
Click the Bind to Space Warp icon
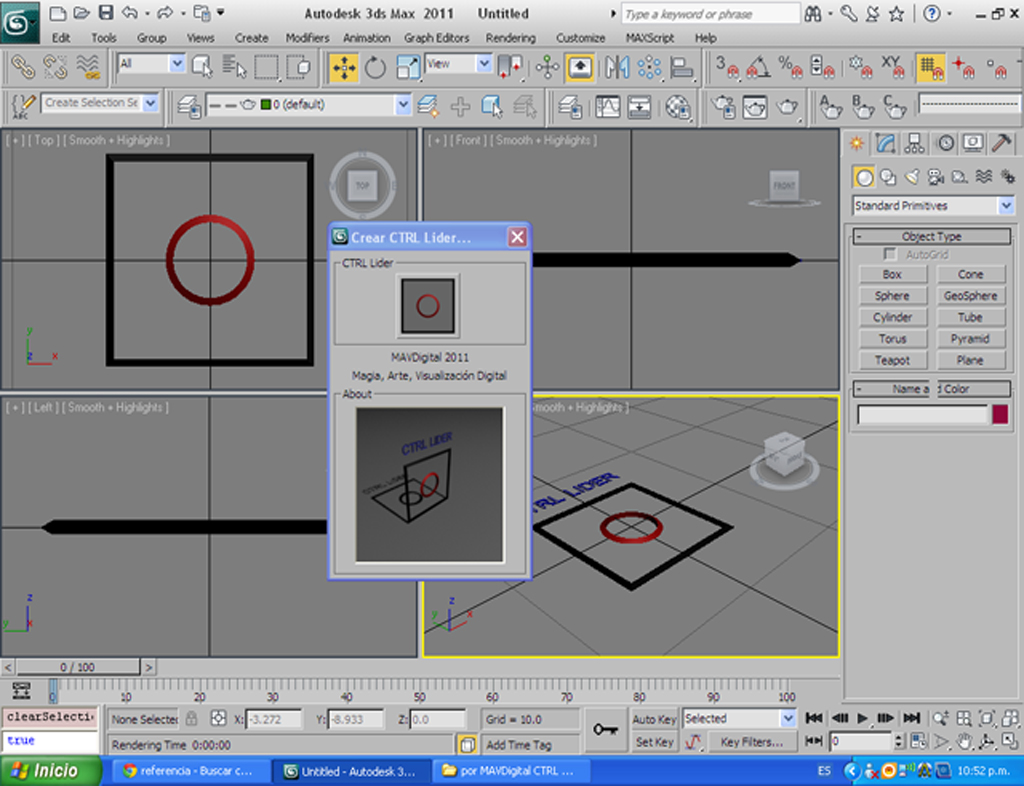coord(88,67)
